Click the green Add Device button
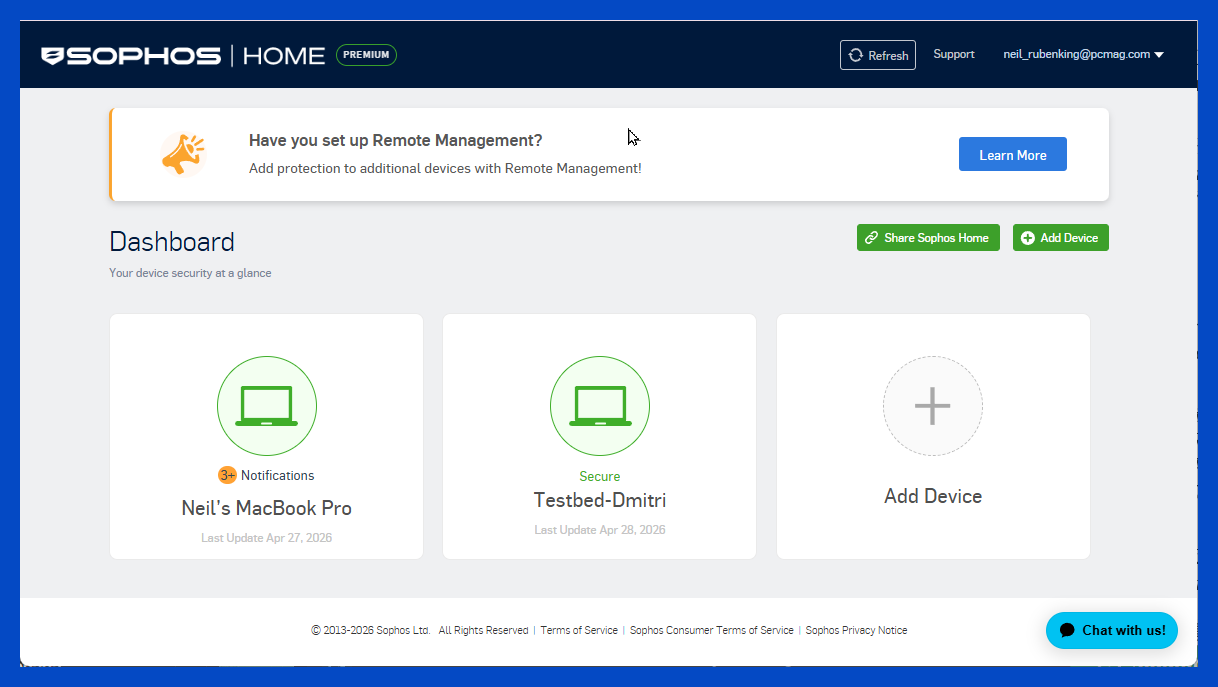 1061,238
